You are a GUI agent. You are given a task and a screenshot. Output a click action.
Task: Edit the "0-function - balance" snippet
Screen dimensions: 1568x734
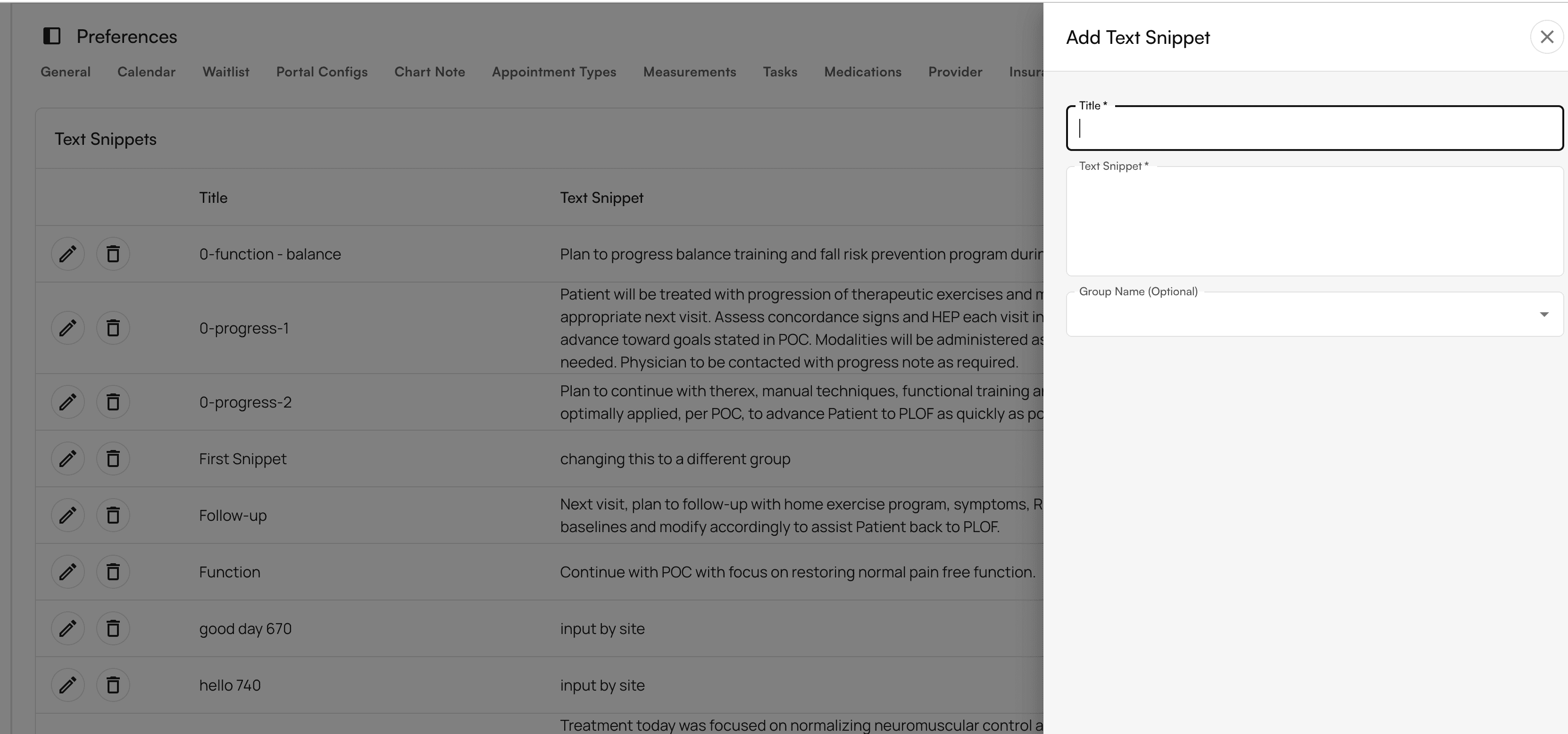tap(67, 254)
